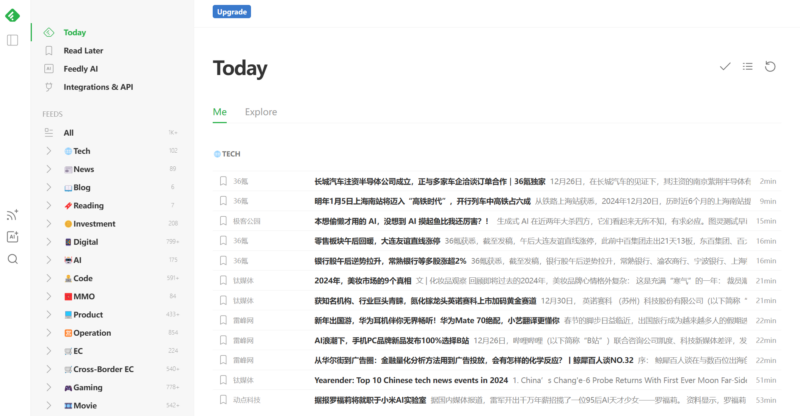The height and width of the screenshot is (416, 800).
Task: Open the list view options icon
Action: click(747, 67)
